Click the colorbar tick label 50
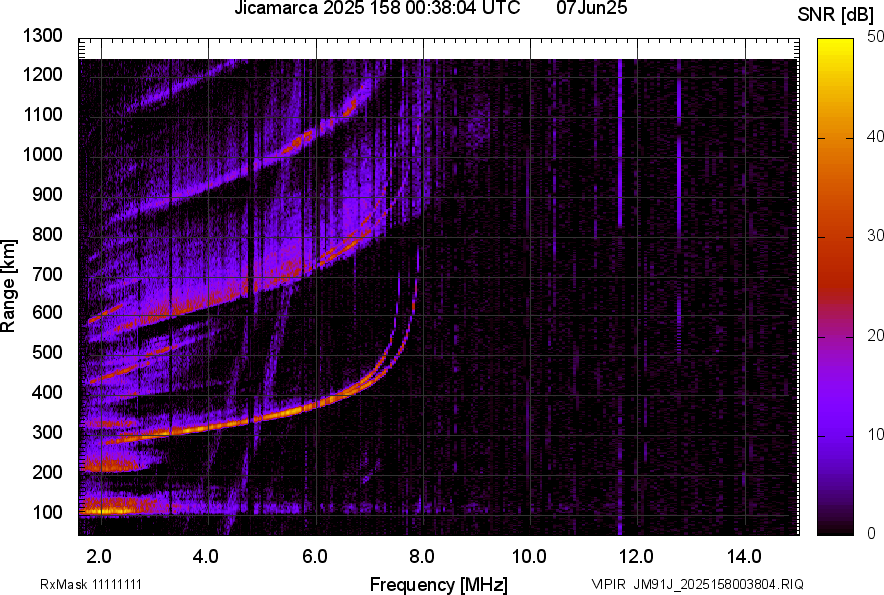Viewport: 884px width, 595px height. pyautogui.click(x=875, y=37)
